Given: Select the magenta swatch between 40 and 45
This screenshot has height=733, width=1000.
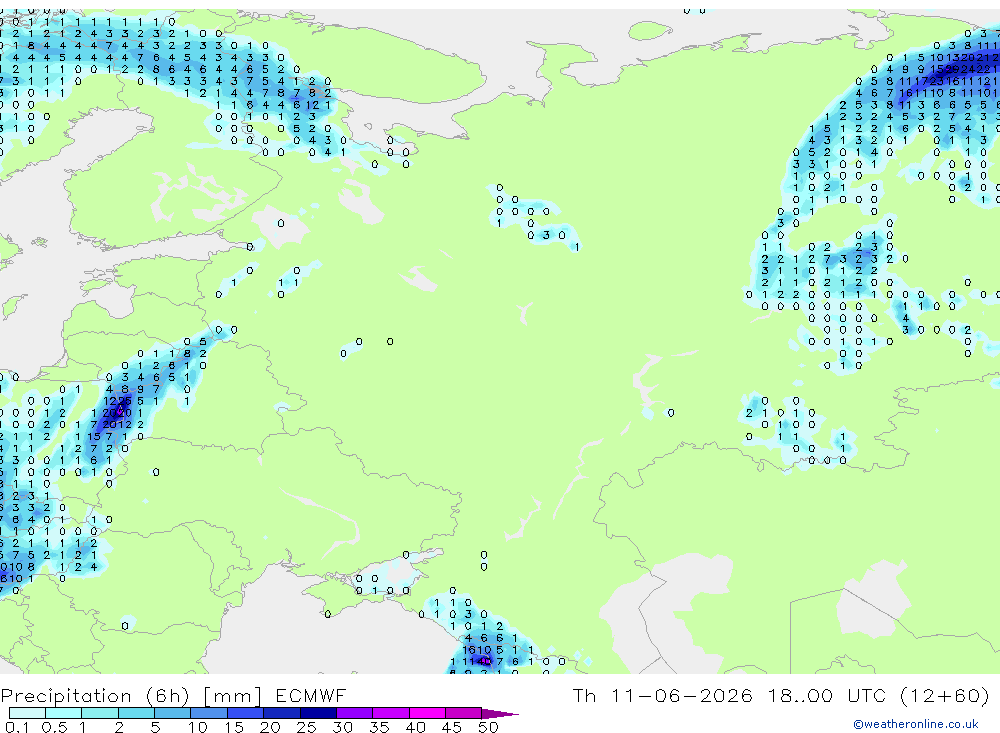Looking at the screenshot, I should point(427,713).
